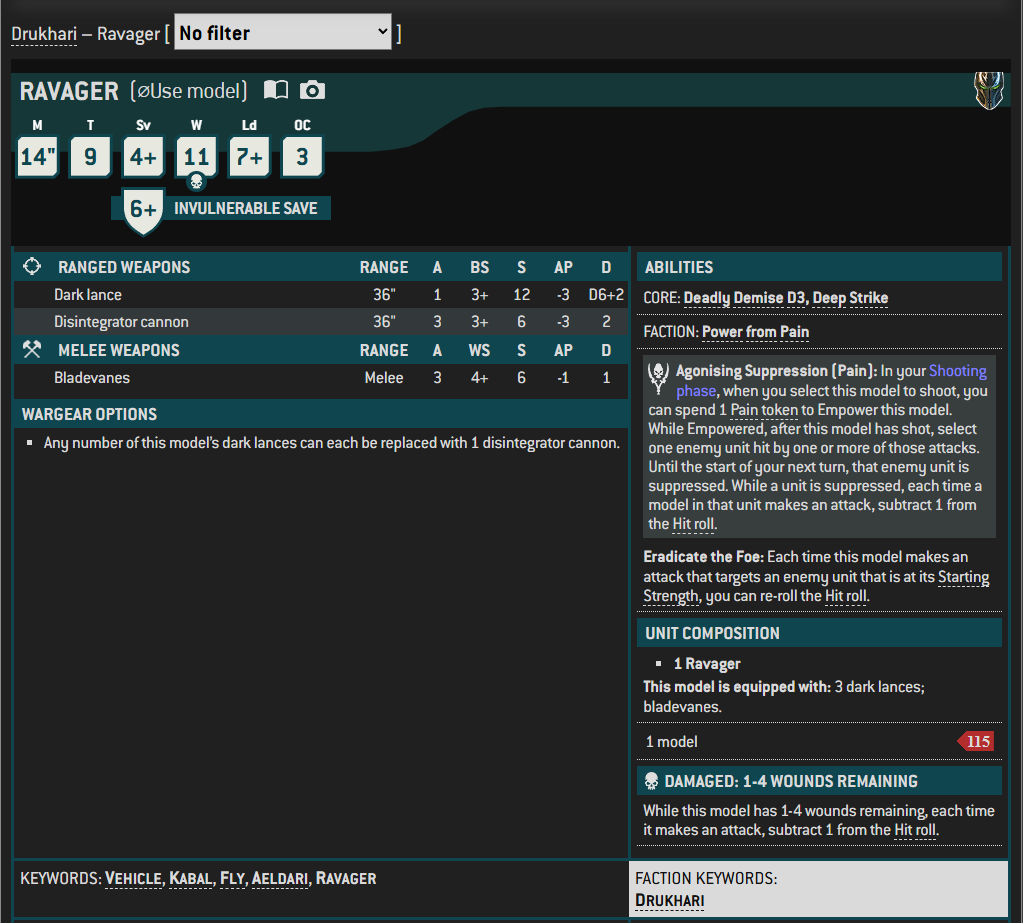This screenshot has height=923, width=1023.
Task: Open the Fly keyword link
Action: coord(232,879)
